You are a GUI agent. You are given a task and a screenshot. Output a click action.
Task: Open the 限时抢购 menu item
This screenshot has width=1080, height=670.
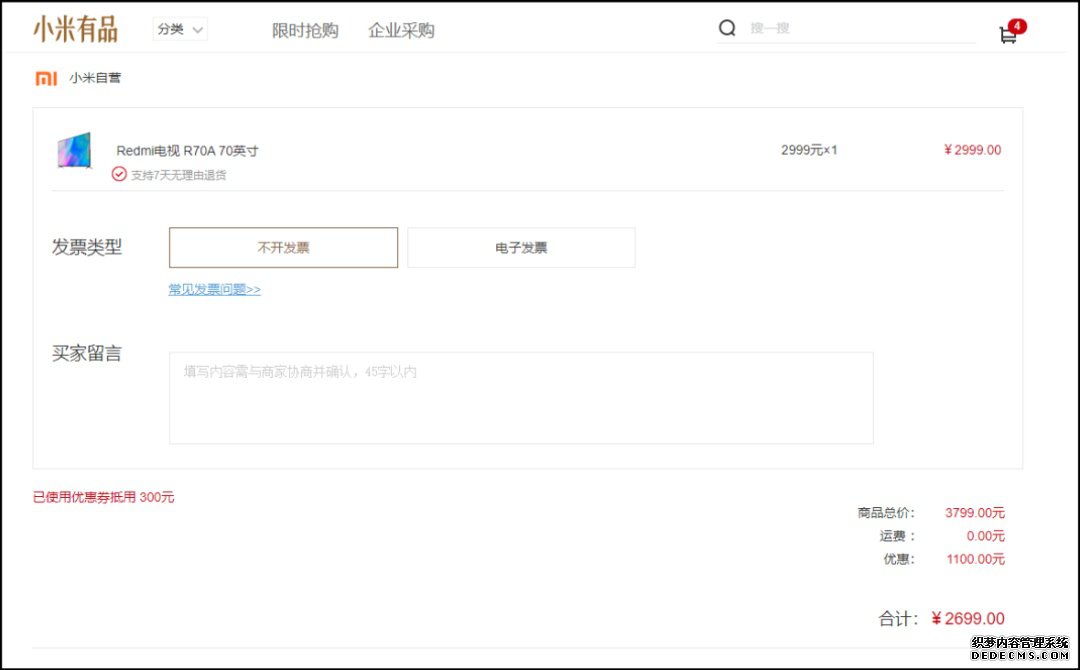(x=305, y=30)
